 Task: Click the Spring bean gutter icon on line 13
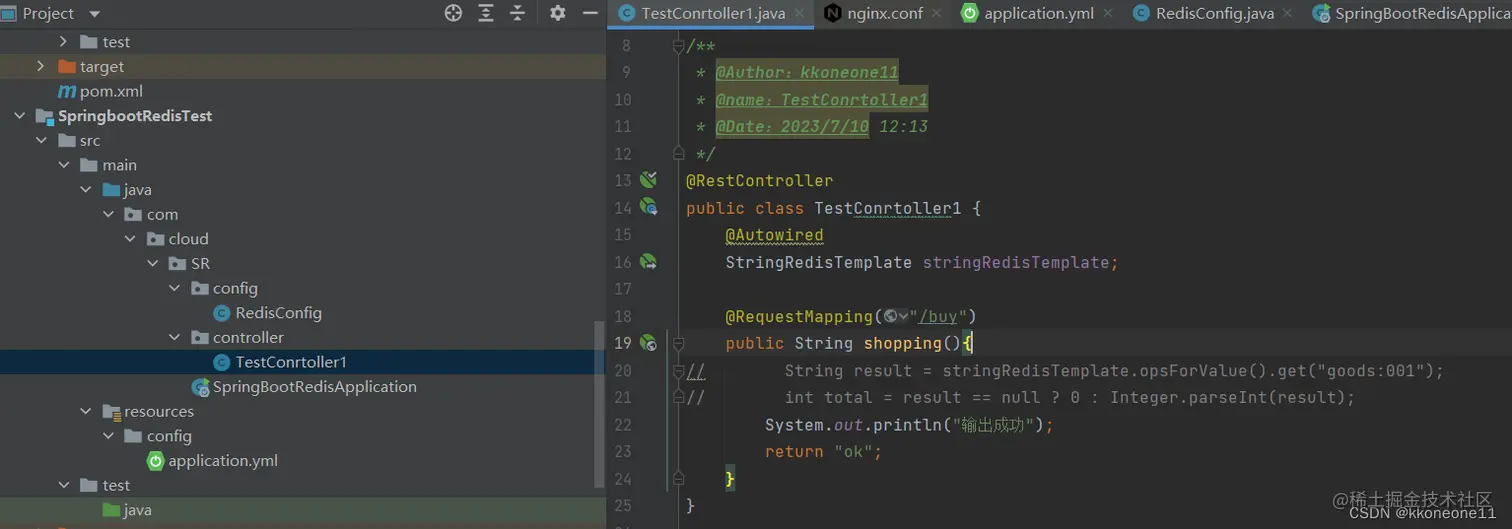tap(649, 180)
